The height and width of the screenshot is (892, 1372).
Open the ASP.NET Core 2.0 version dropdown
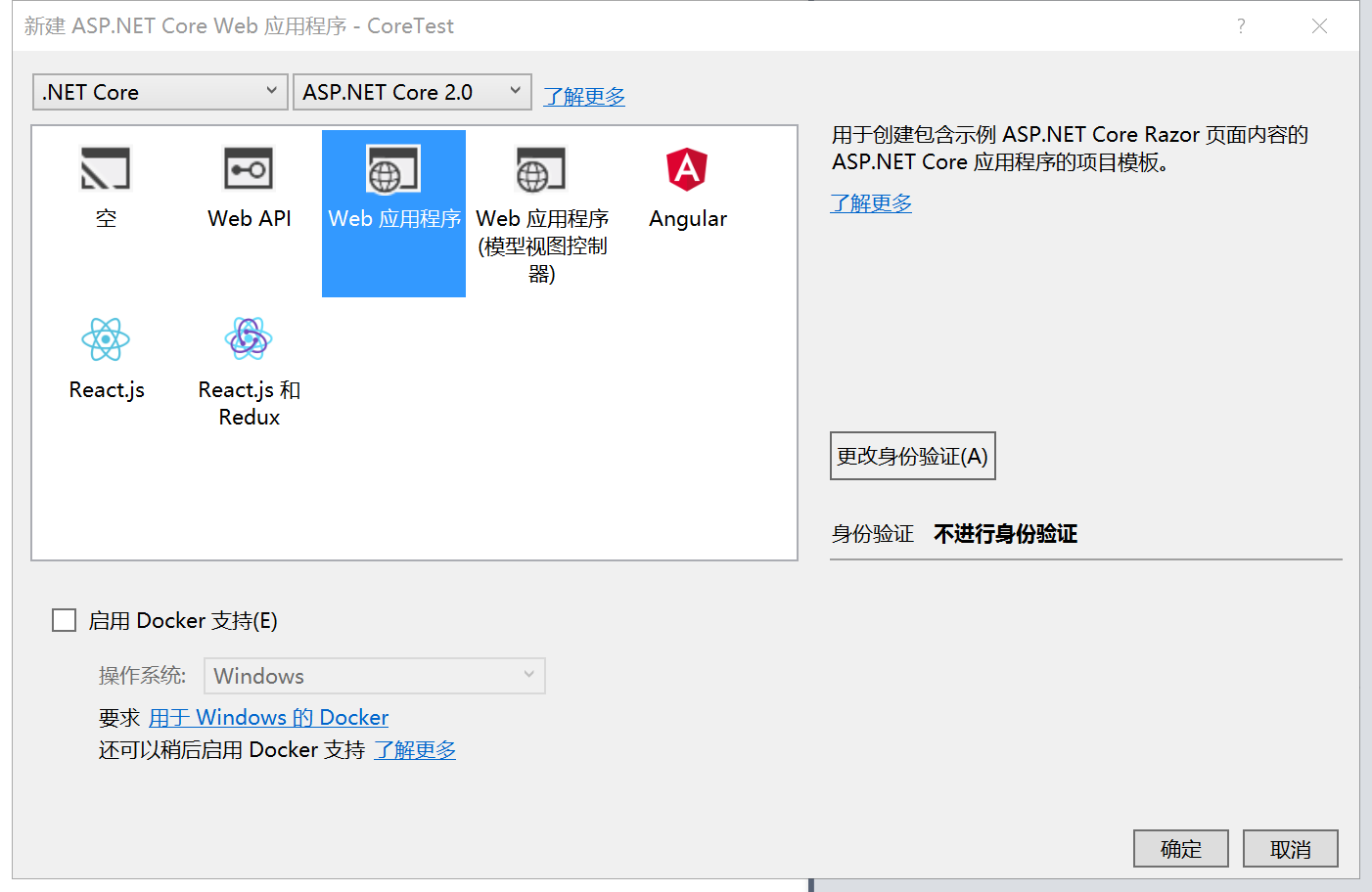pyautogui.click(x=412, y=92)
